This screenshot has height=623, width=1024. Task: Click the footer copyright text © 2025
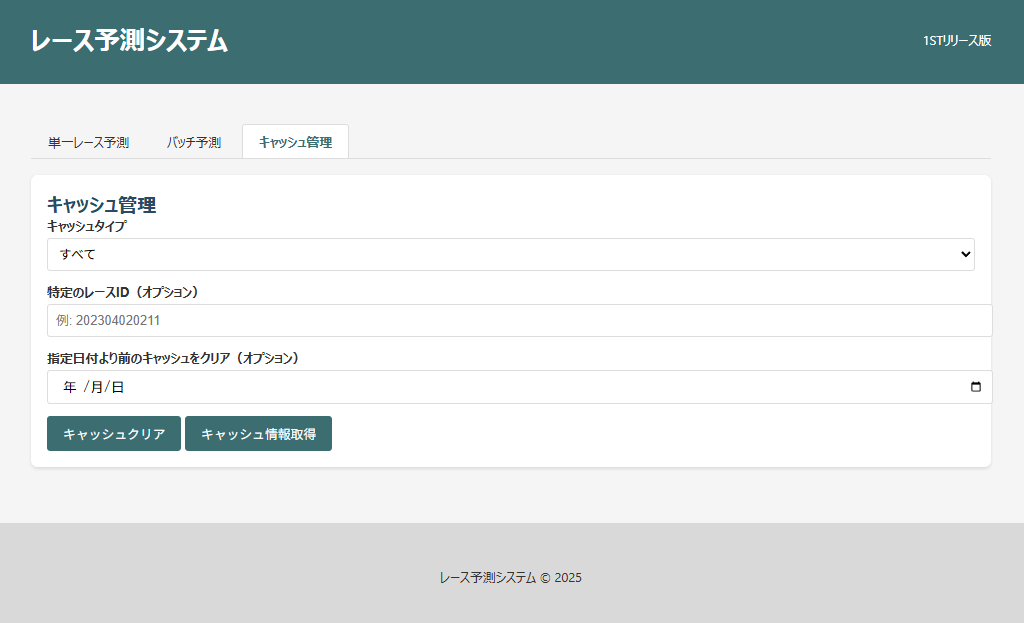tap(510, 578)
